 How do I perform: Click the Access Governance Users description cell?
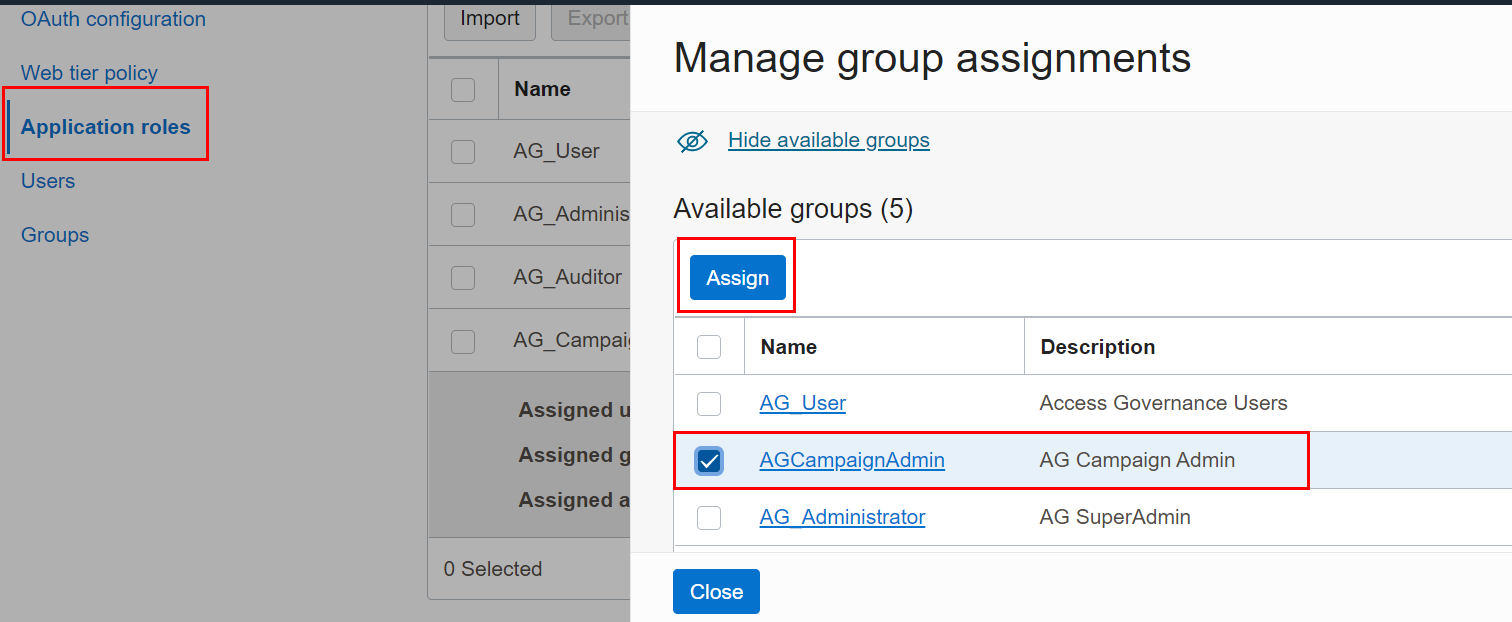[1164, 403]
